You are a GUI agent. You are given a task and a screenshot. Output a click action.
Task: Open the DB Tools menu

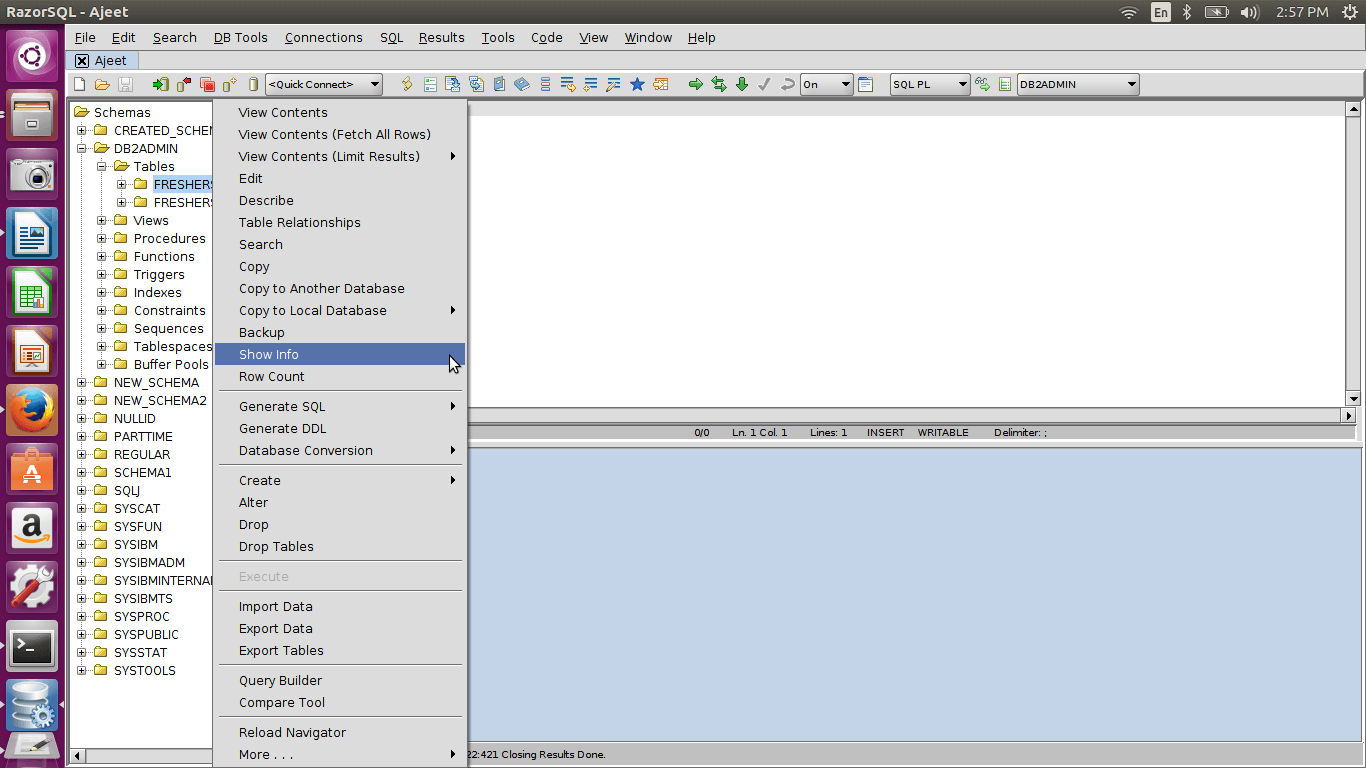(x=240, y=37)
